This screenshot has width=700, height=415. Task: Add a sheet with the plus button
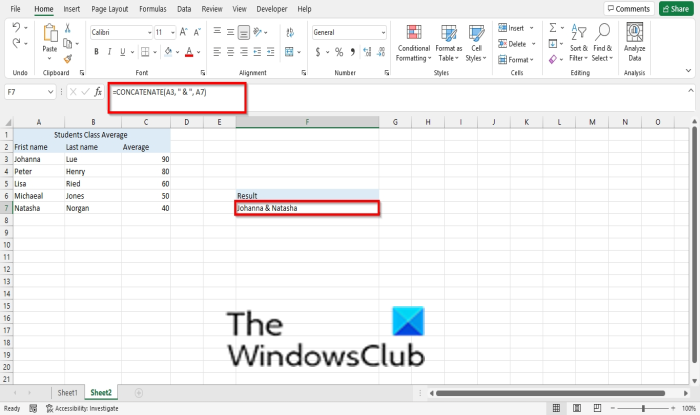click(x=139, y=393)
